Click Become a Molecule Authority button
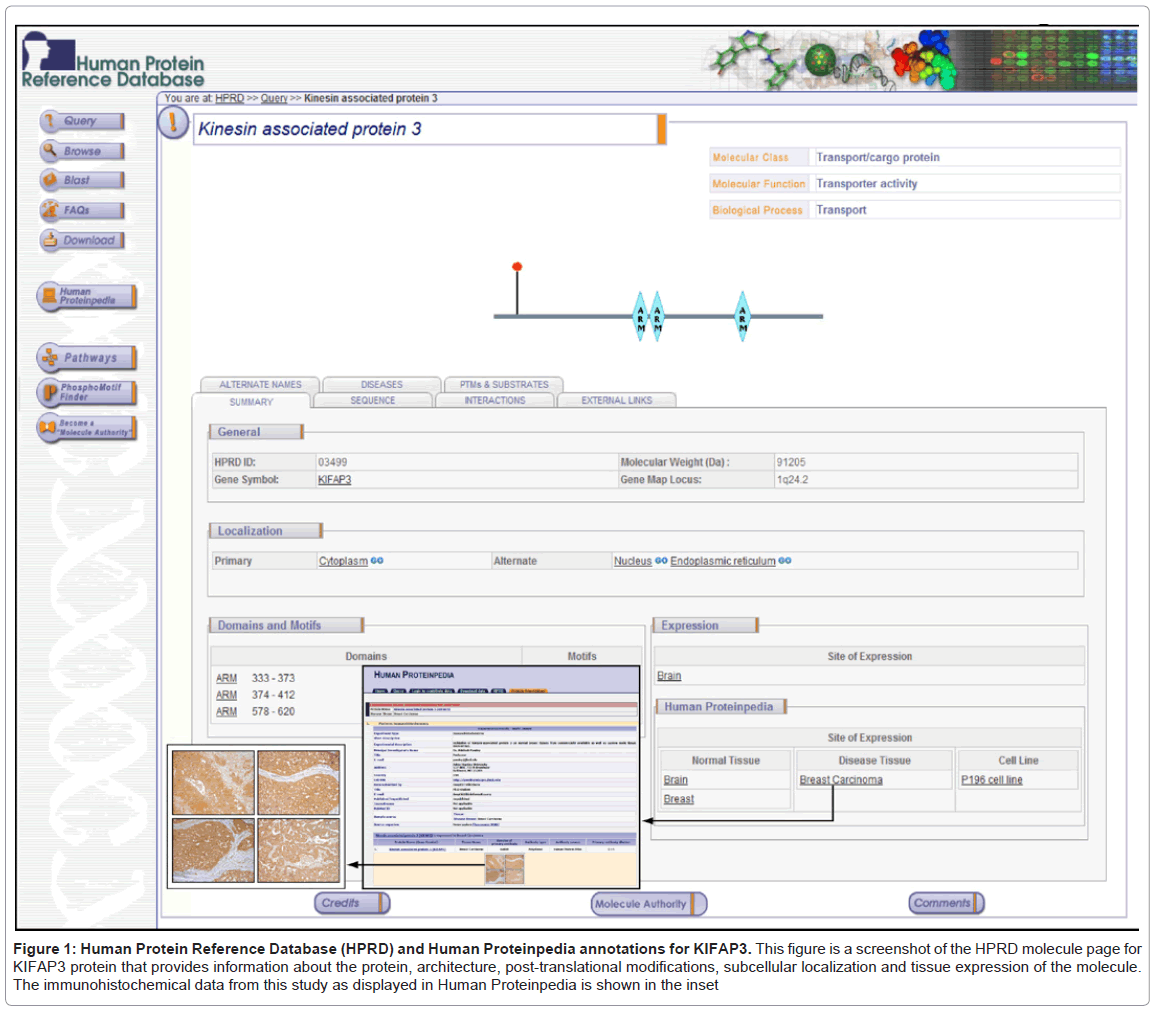 pos(86,428)
